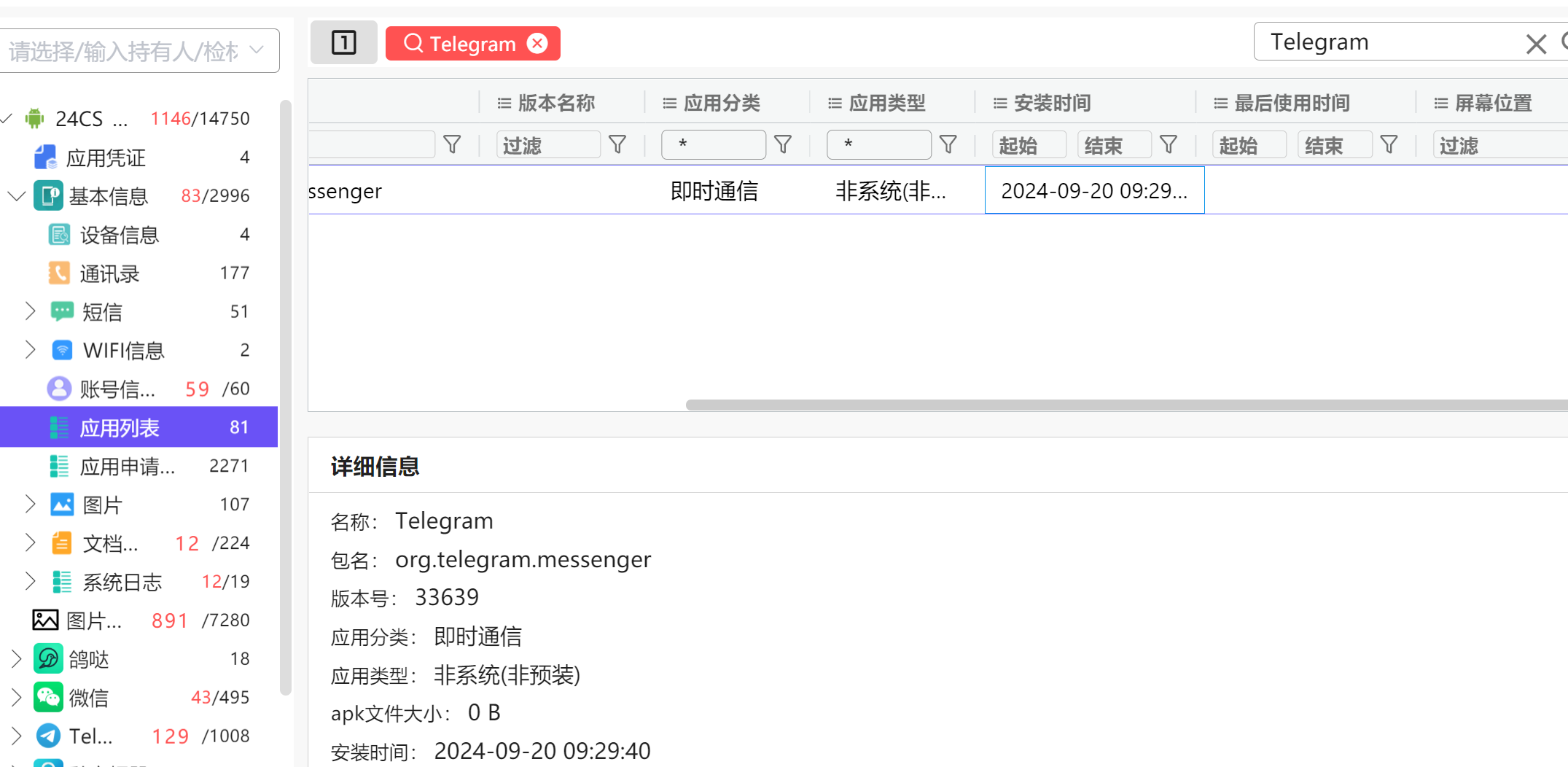Image resolution: width=1568 pixels, height=767 pixels.
Task: Select 应用申请 in the sidebar
Action: pos(128,466)
